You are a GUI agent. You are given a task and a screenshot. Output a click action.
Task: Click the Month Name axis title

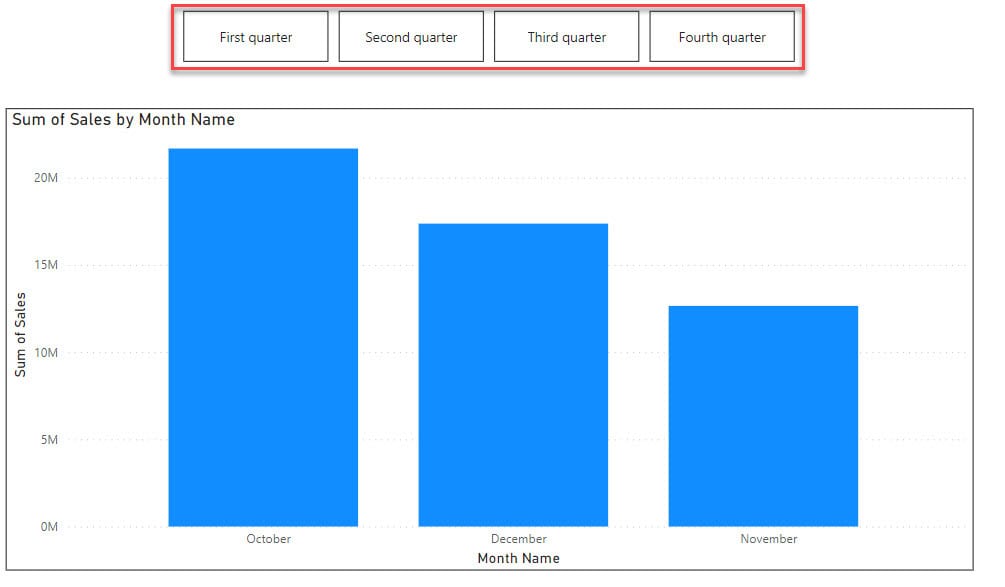(x=519, y=558)
